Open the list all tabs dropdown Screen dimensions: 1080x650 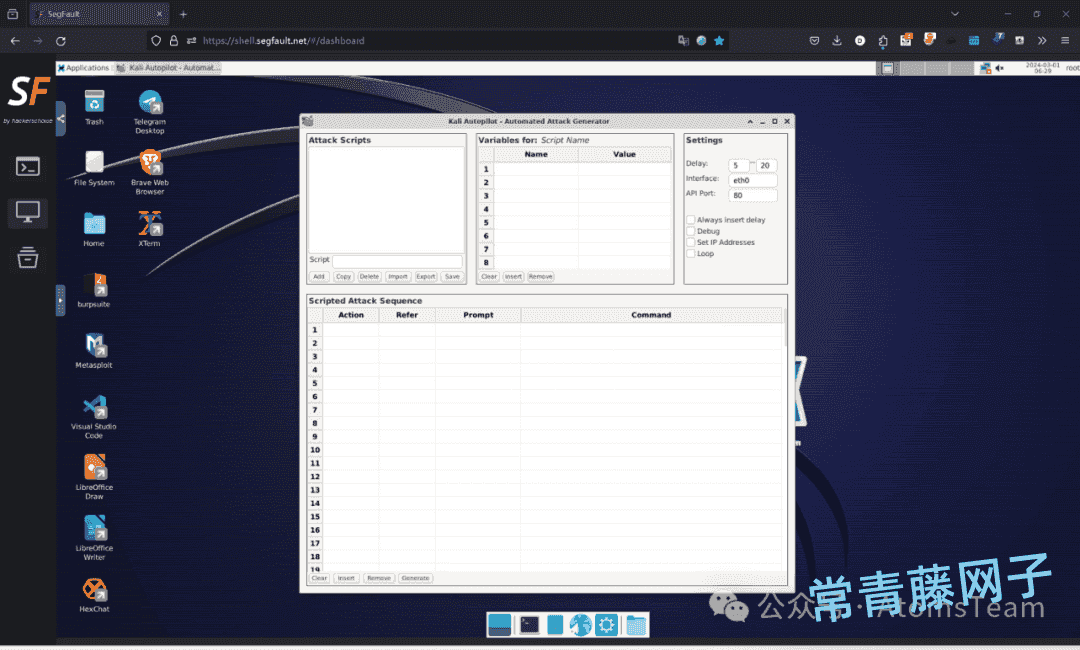tap(955, 14)
